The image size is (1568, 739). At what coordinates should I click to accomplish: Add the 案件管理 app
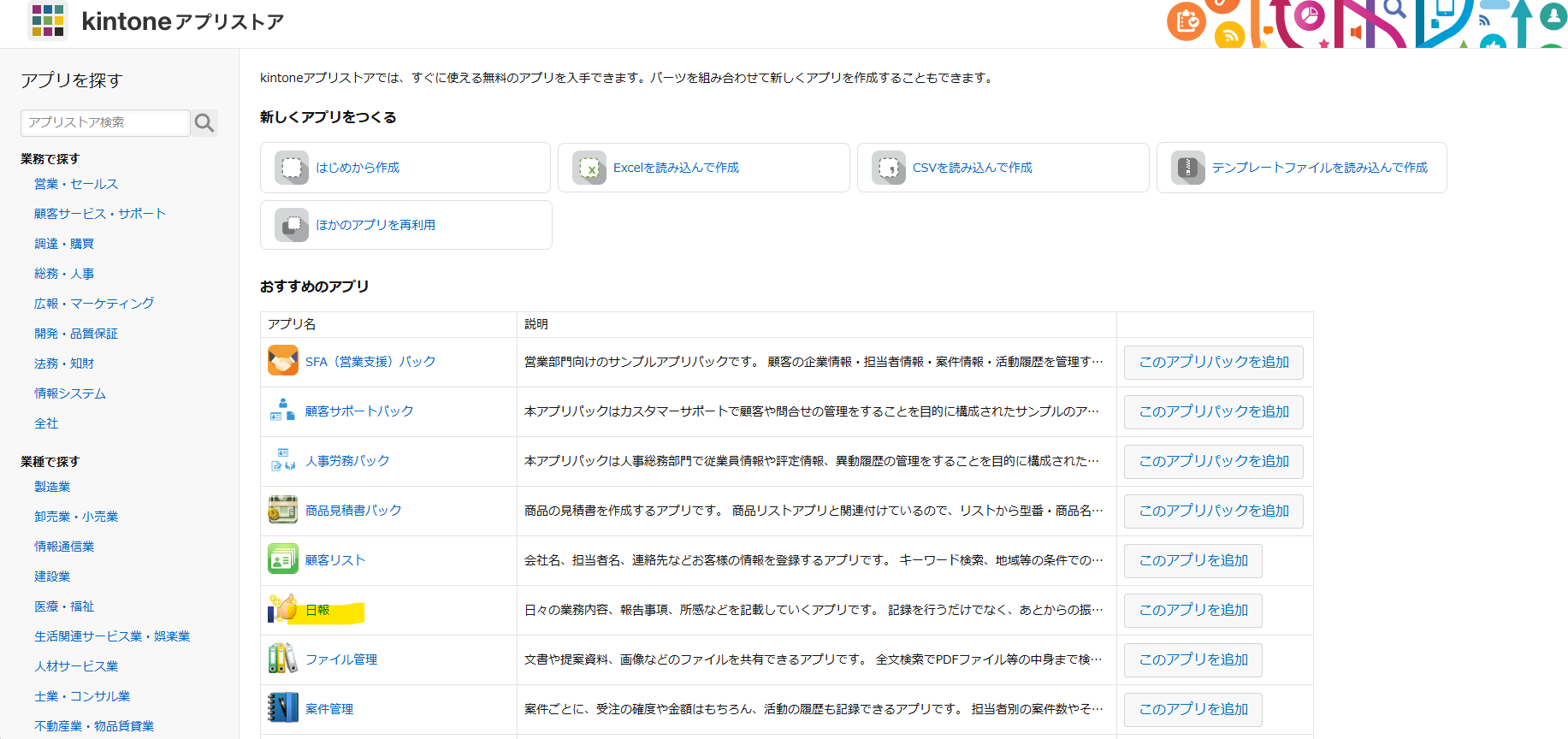pos(1193,710)
